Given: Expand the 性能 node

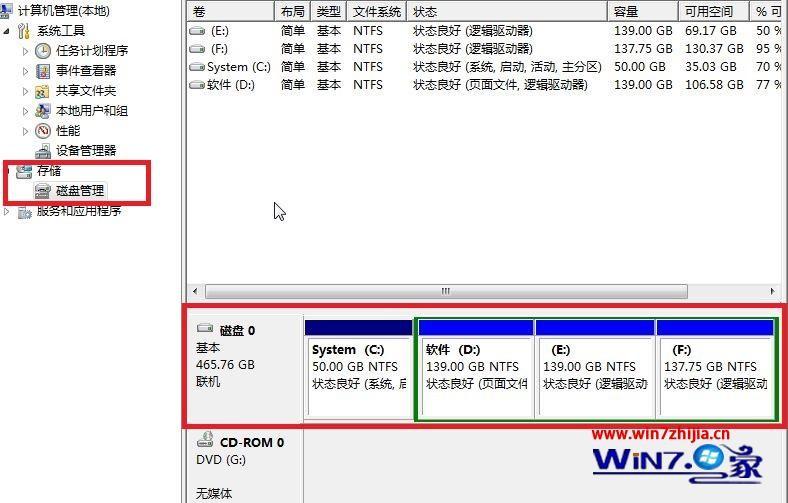Looking at the screenshot, I should pyautogui.click(x=25, y=131).
